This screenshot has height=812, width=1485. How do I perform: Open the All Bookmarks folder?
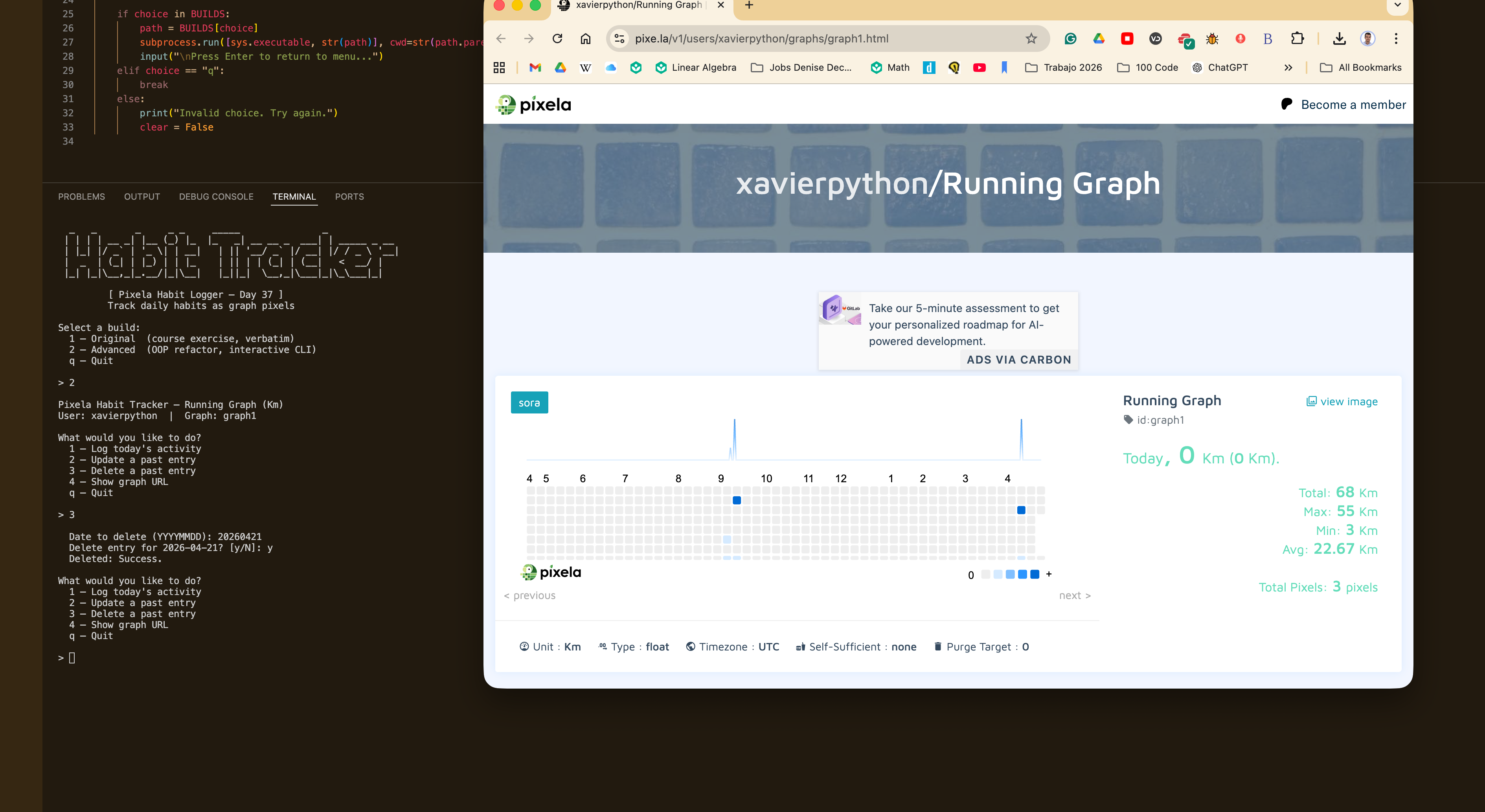coord(1360,68)
